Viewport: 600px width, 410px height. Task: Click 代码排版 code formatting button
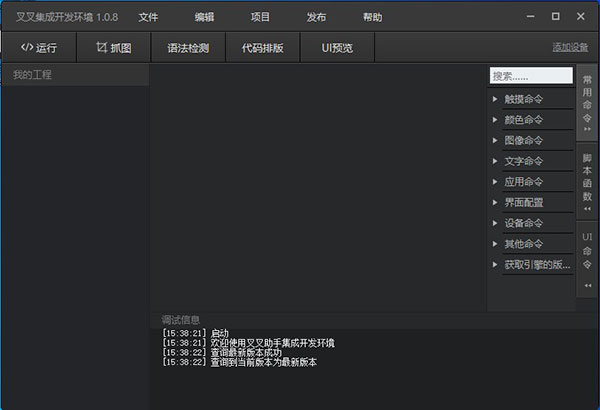tap(262, 48)
